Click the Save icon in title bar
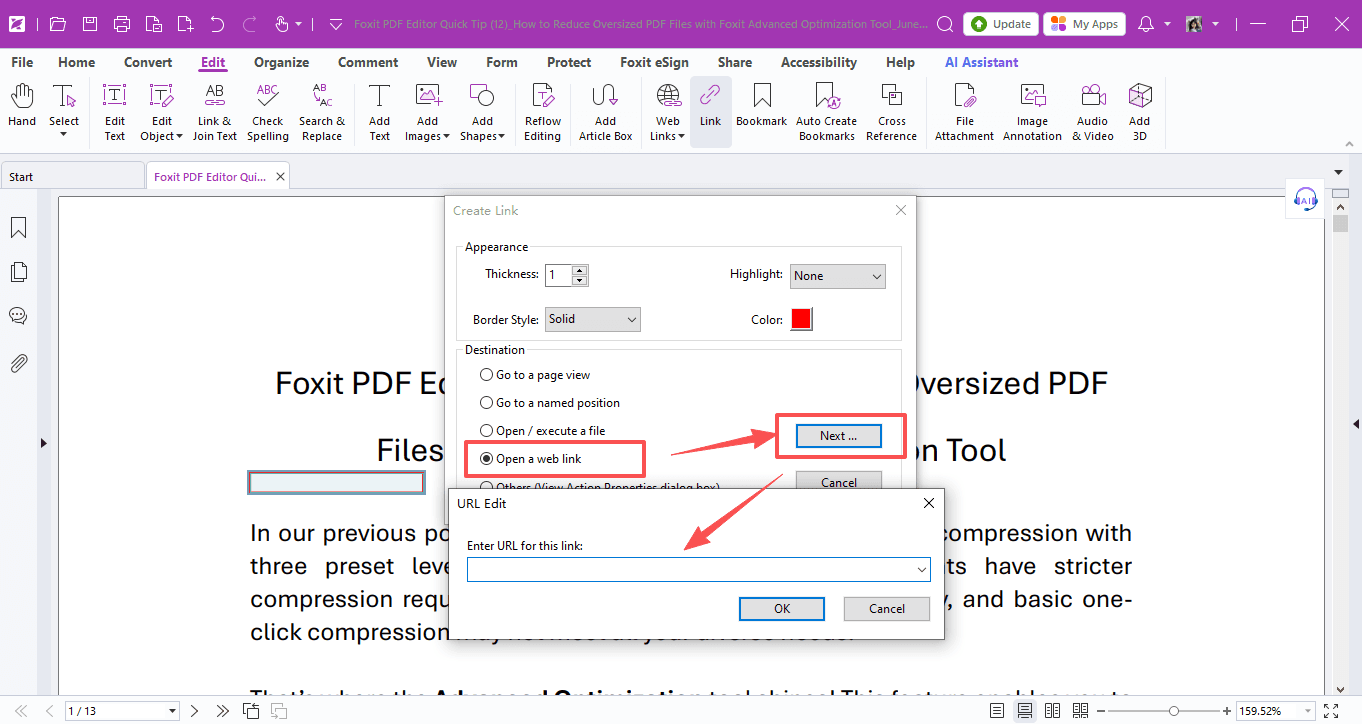 tap(90, 23)
